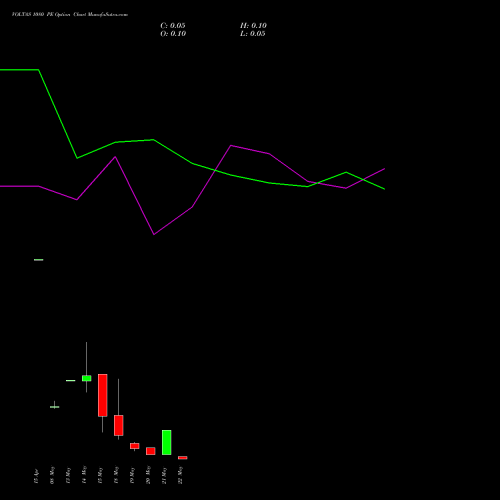The height and width of the screenshot is (500, 500).
Task: Select the 19 May date label
Action: pyautogui.click(x=132, y=475)
